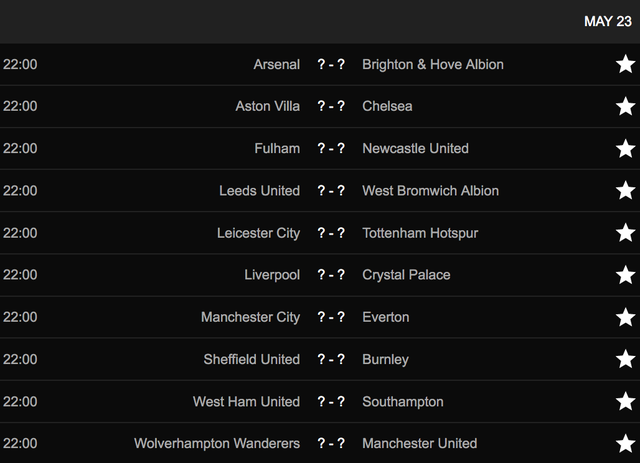This screenshot has width=640, height=463.
Task: Select the Chelsea team name
Action: 387,106
